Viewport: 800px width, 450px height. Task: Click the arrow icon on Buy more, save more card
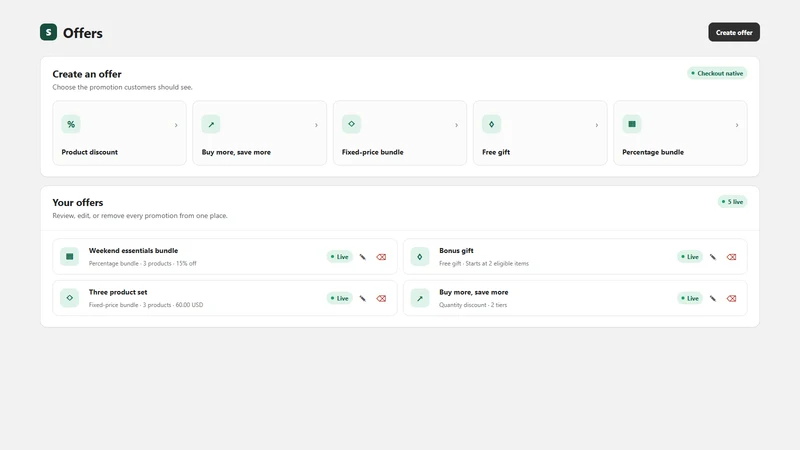click(211, 124)
